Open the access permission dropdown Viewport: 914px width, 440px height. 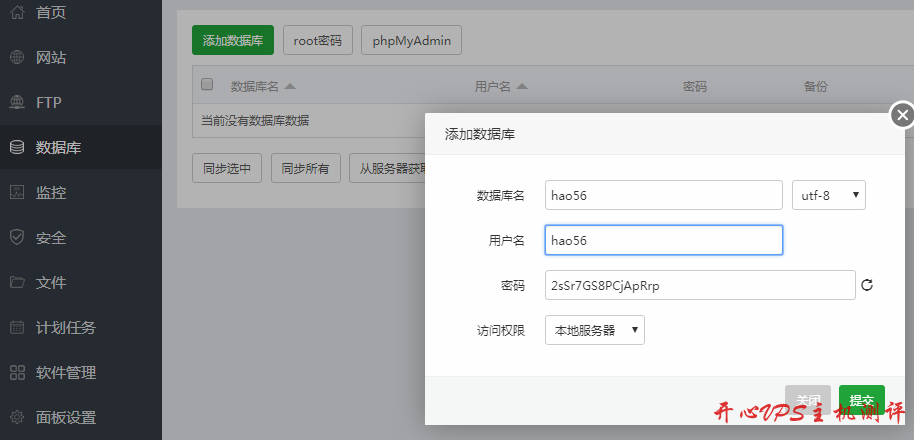[594, 330]
